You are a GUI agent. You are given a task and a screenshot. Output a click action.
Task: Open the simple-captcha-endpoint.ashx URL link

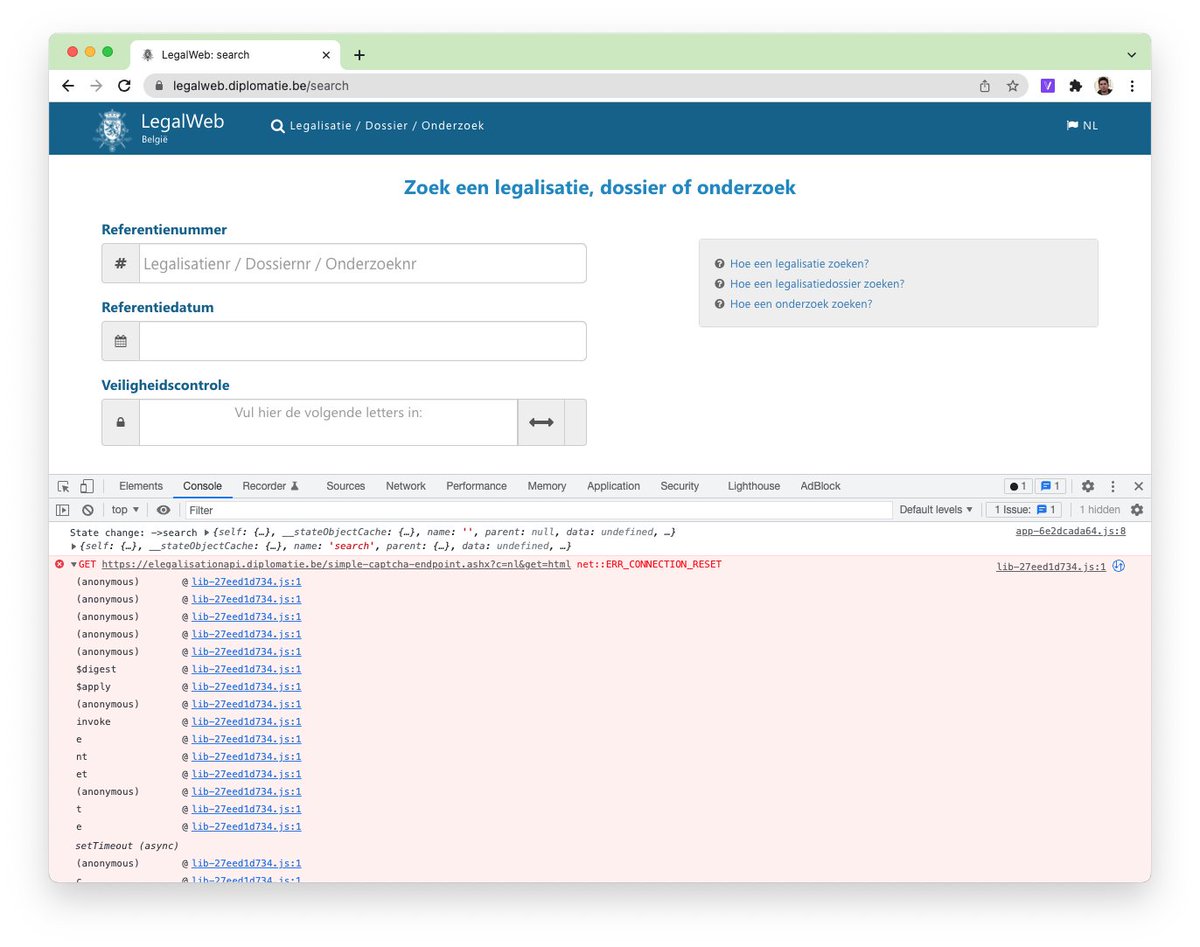click(336, 565)
